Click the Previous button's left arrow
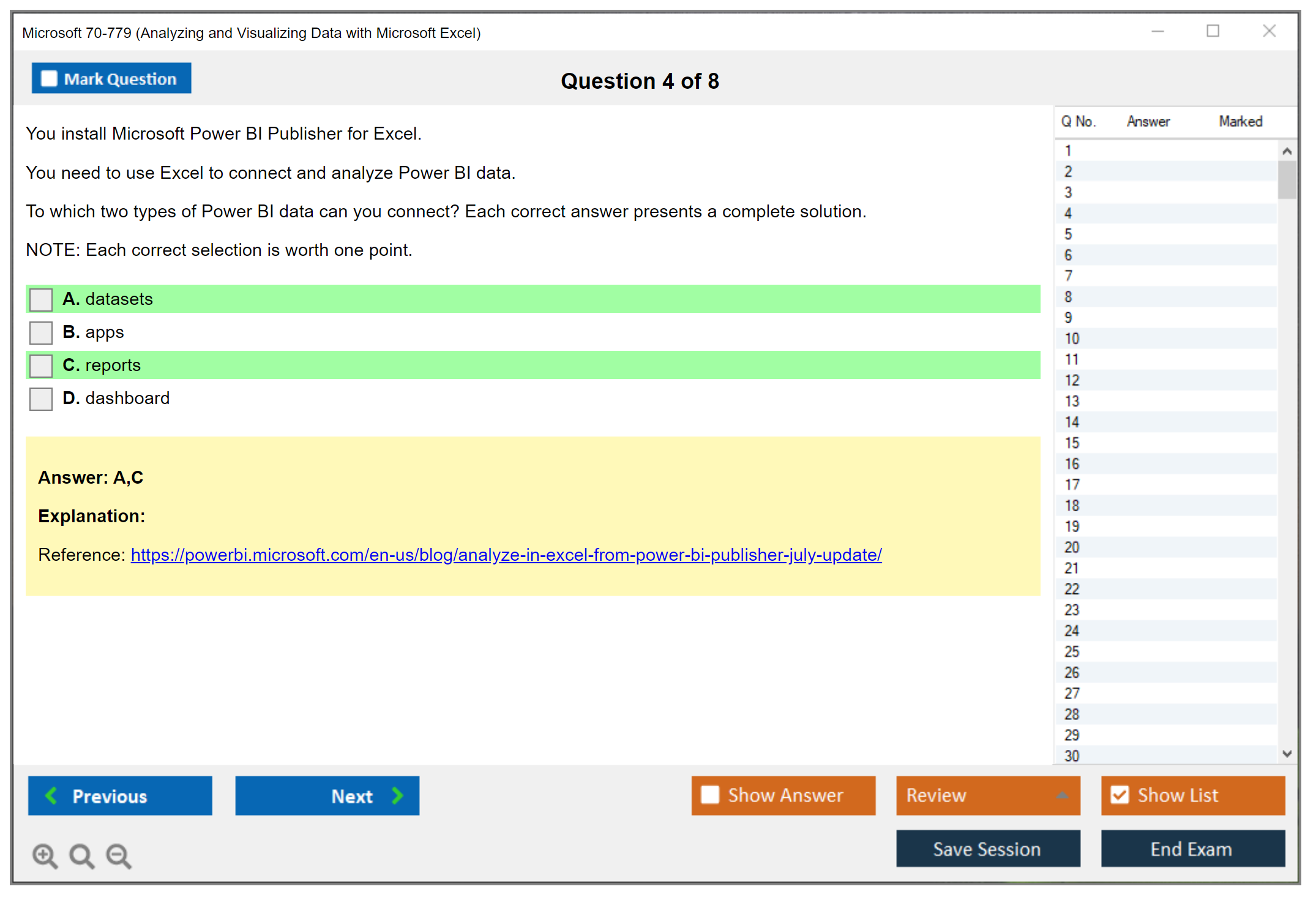1316x900 pixels. [52, 795]
